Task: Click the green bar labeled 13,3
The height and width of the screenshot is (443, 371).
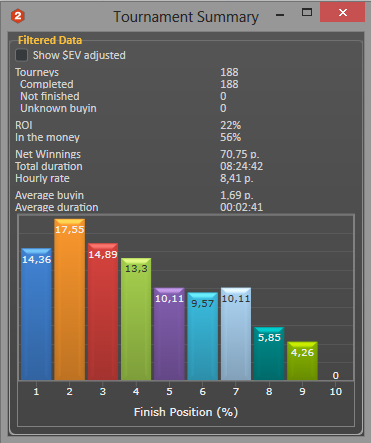Action: 136,319
